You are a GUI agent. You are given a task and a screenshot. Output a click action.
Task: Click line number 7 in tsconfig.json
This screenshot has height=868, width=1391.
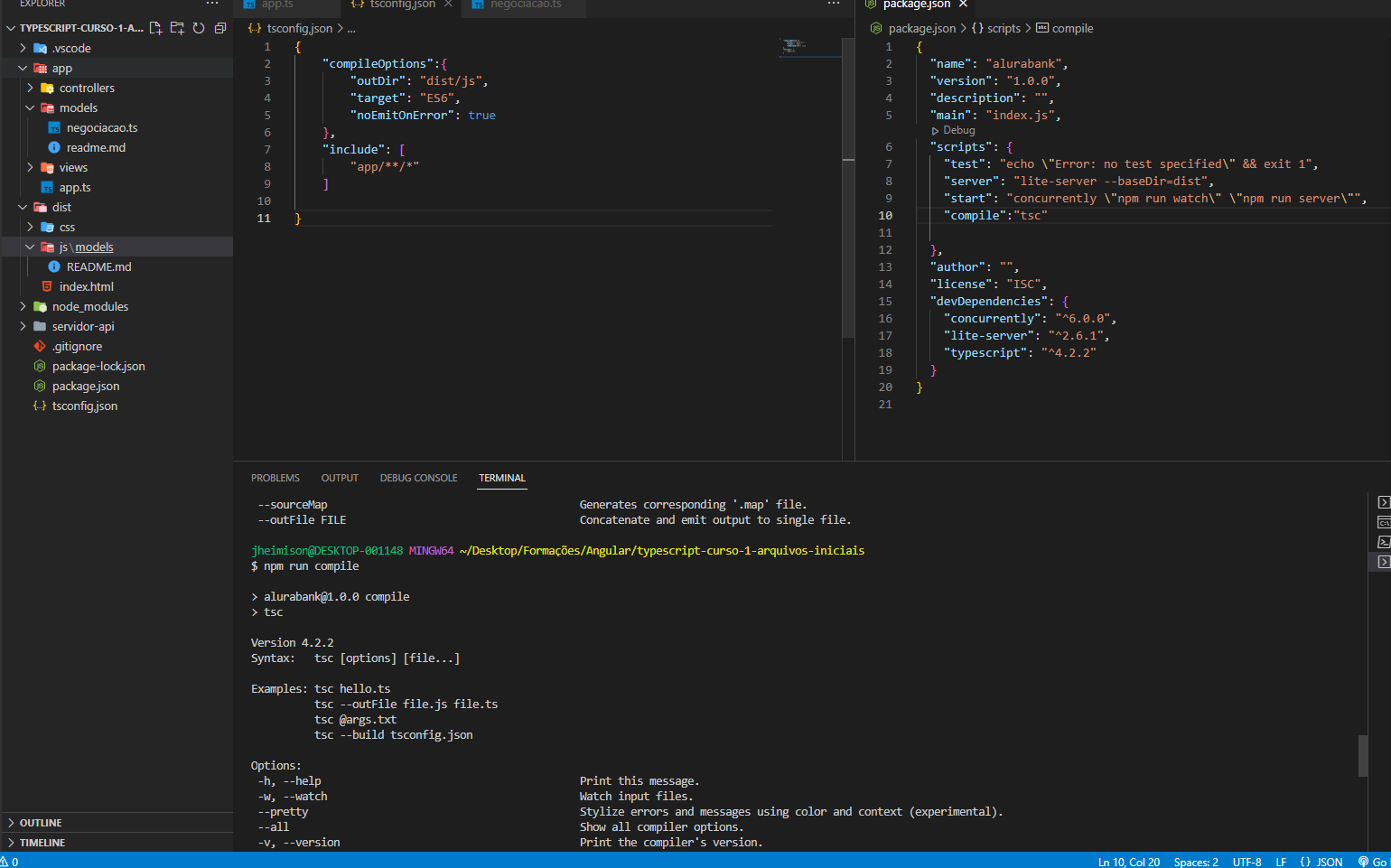(x=267, y=150)
